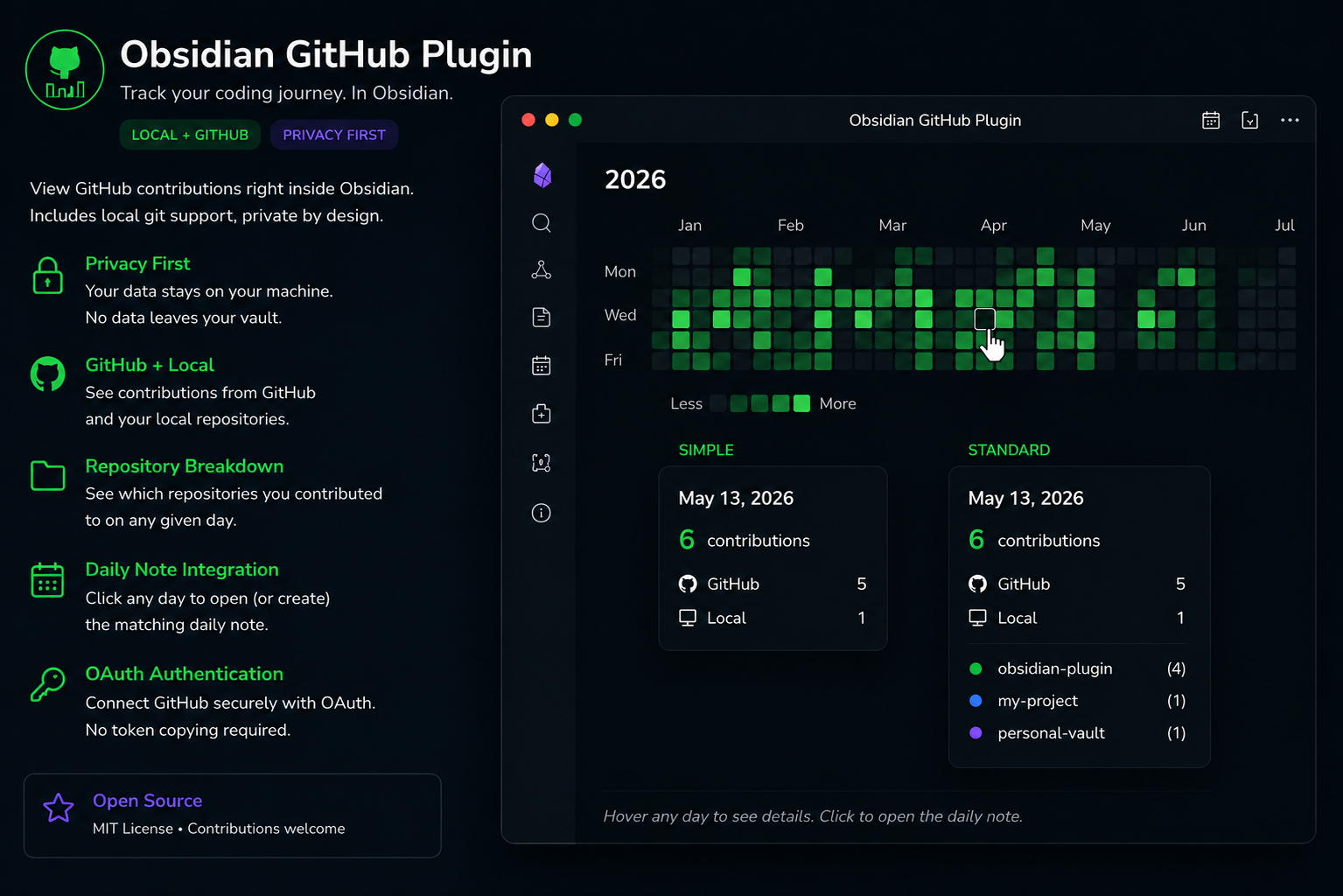Click the calendar icon beside Daily Note Integration
The height and width of the screenshot is (896, 1343).
[47, 579]
